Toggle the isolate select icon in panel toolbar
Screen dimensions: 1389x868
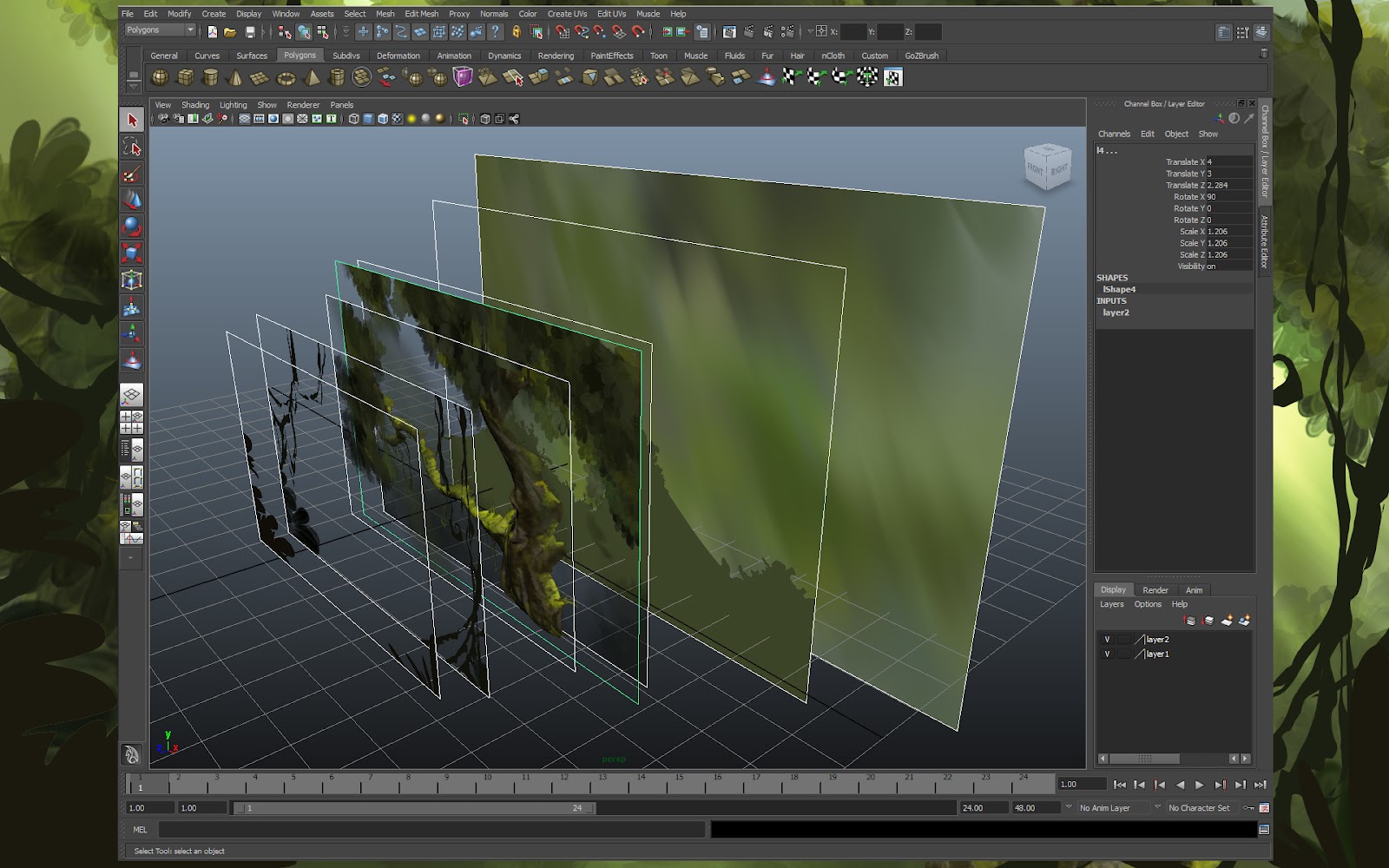(x=464, y=117)
